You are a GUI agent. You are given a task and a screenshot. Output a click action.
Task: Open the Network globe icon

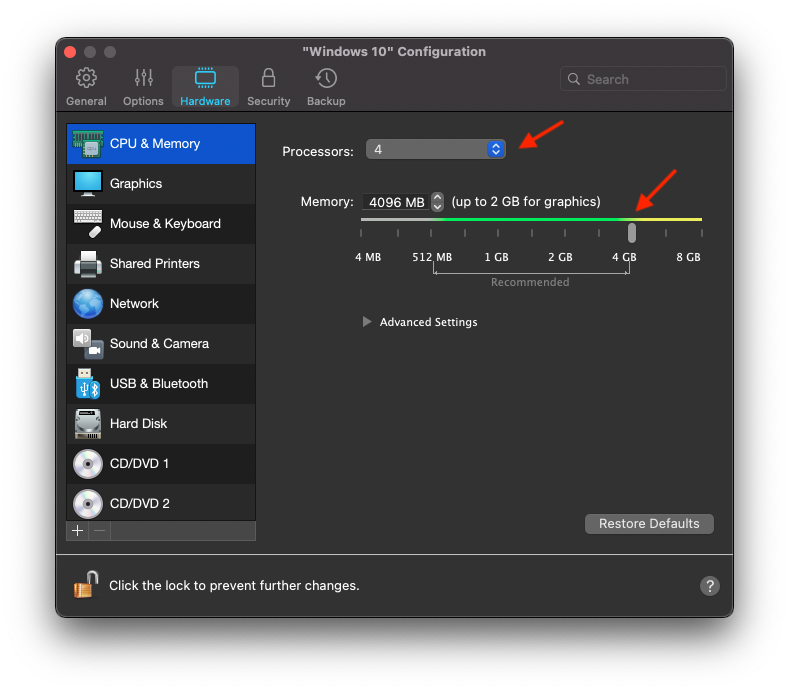88,304
